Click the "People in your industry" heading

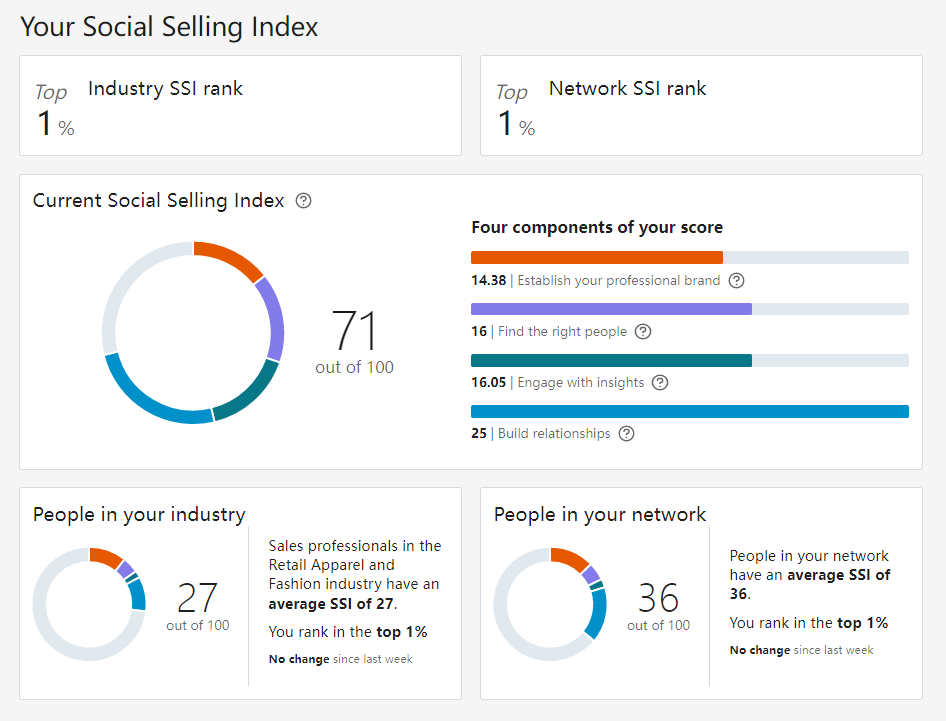click(139, 515)
